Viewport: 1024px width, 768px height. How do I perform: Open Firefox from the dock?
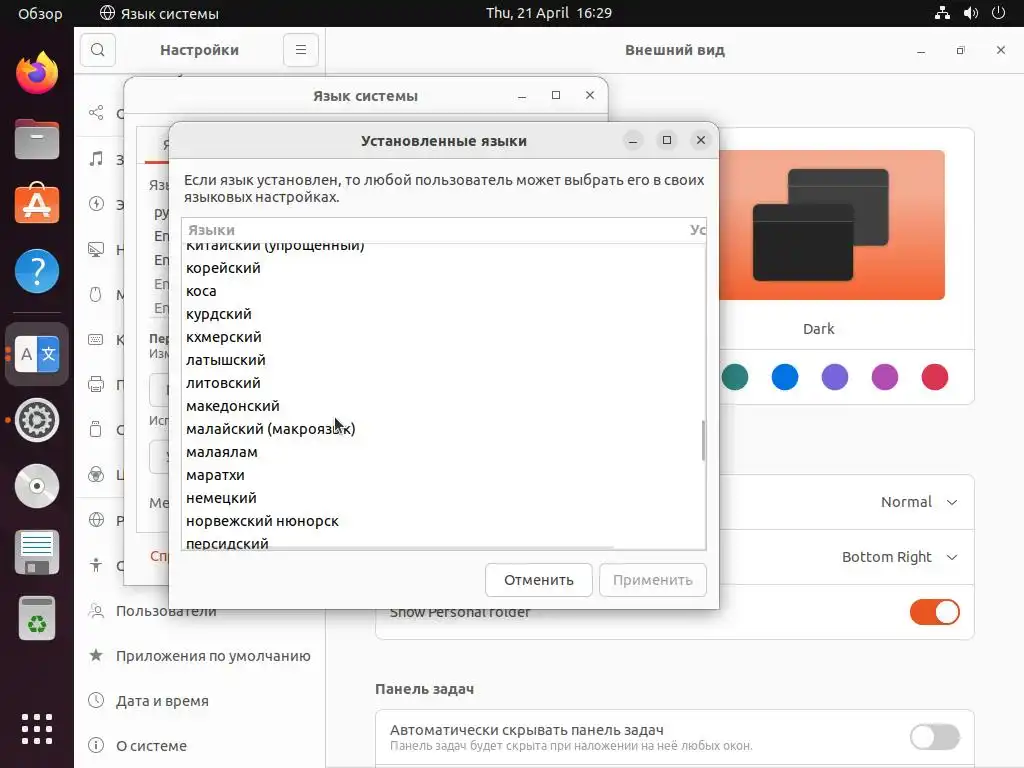point(37,72)
